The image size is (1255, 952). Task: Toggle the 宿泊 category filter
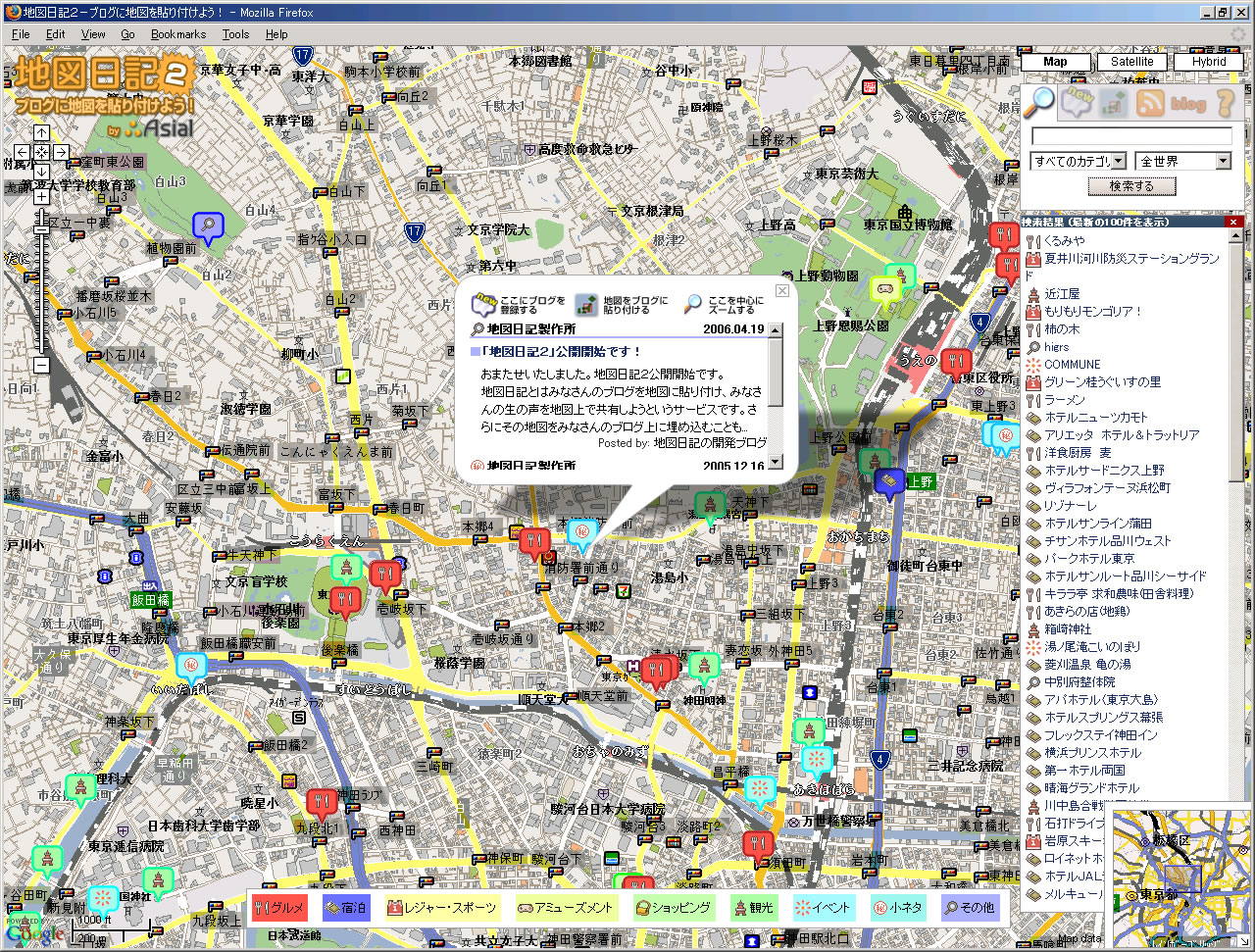346,908
